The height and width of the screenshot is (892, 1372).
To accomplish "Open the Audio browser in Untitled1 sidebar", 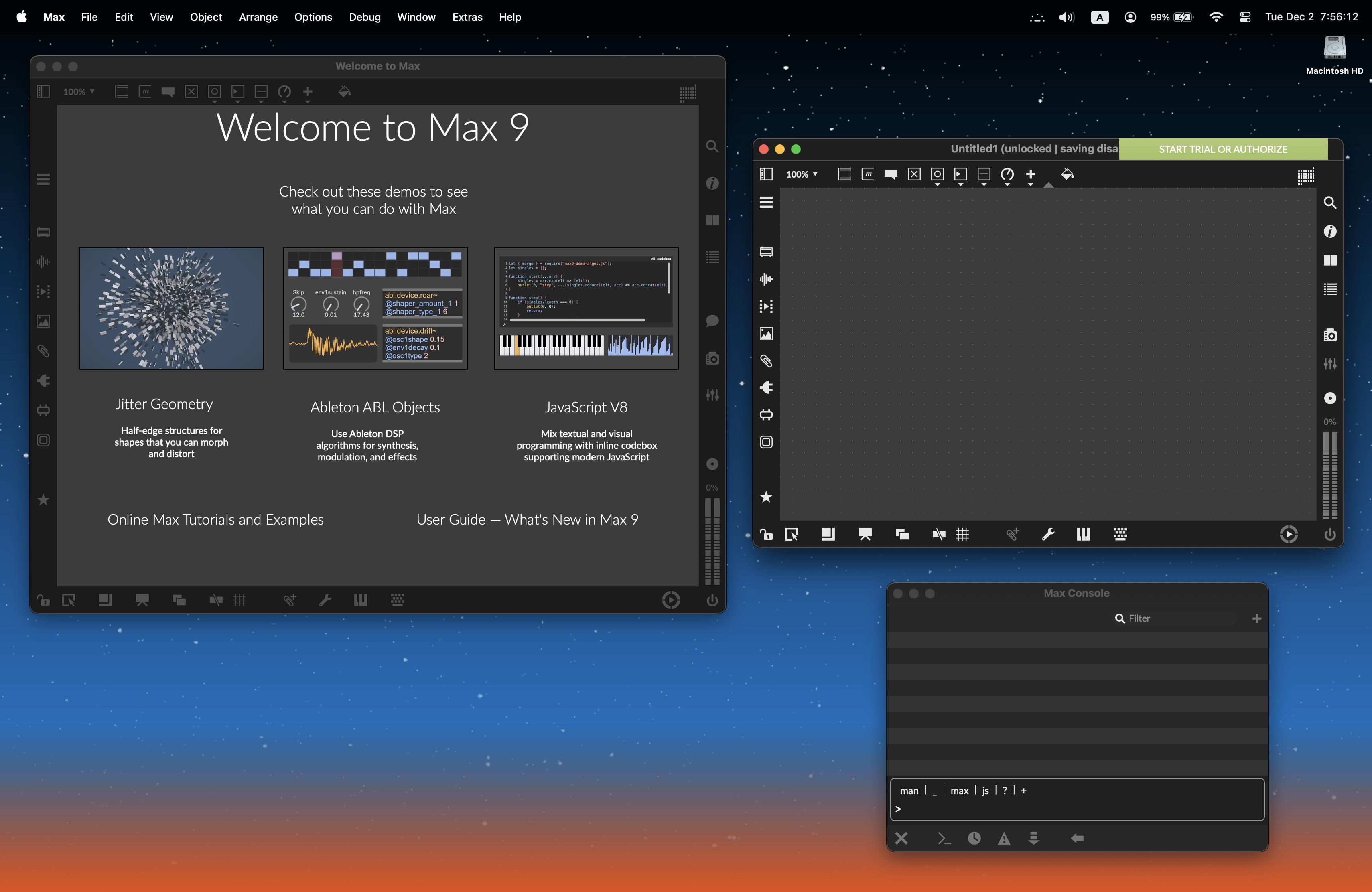I will [765, 279].
